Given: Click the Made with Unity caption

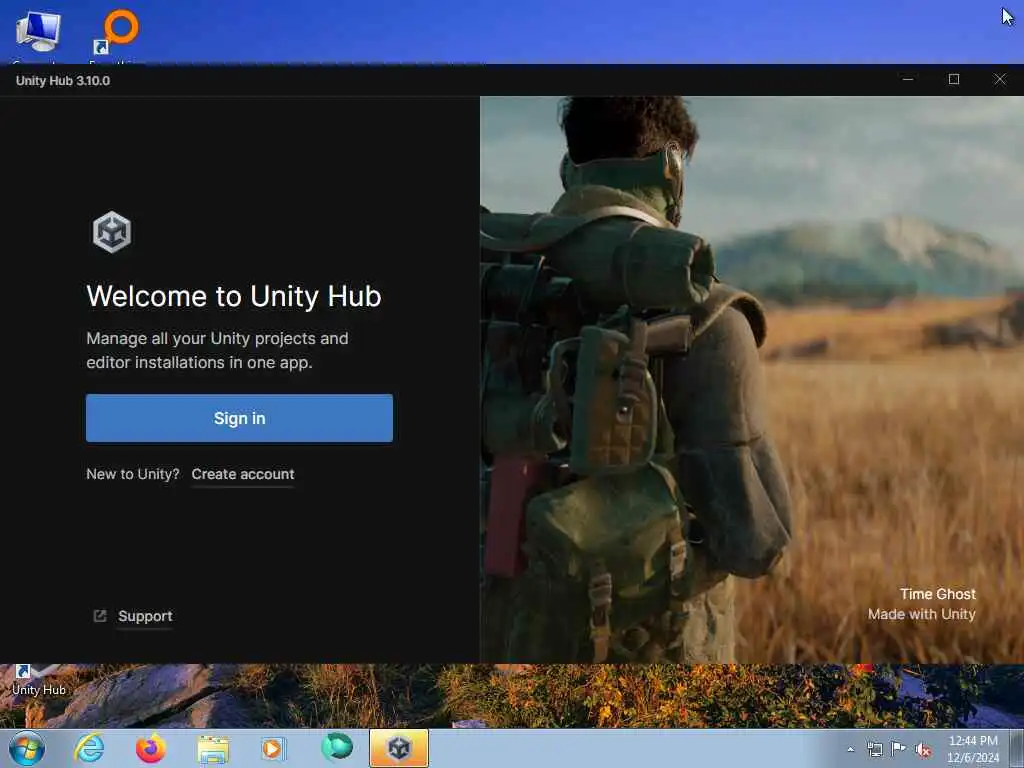Looking at the screenshot, I should [x=921, y=615].
